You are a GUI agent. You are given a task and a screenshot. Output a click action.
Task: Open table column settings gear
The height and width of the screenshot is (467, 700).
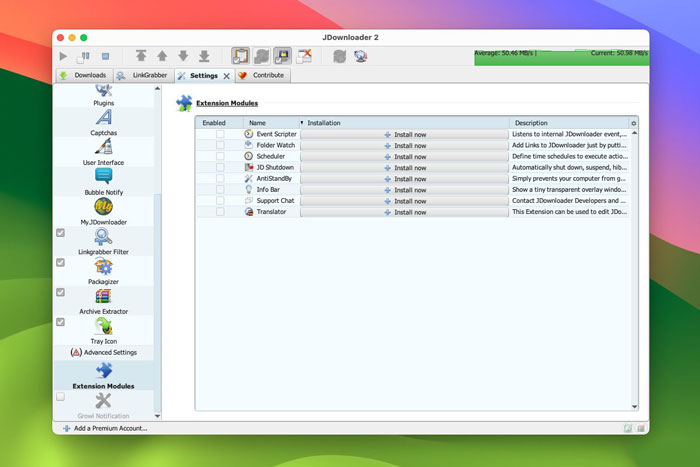tap(633, 123)
